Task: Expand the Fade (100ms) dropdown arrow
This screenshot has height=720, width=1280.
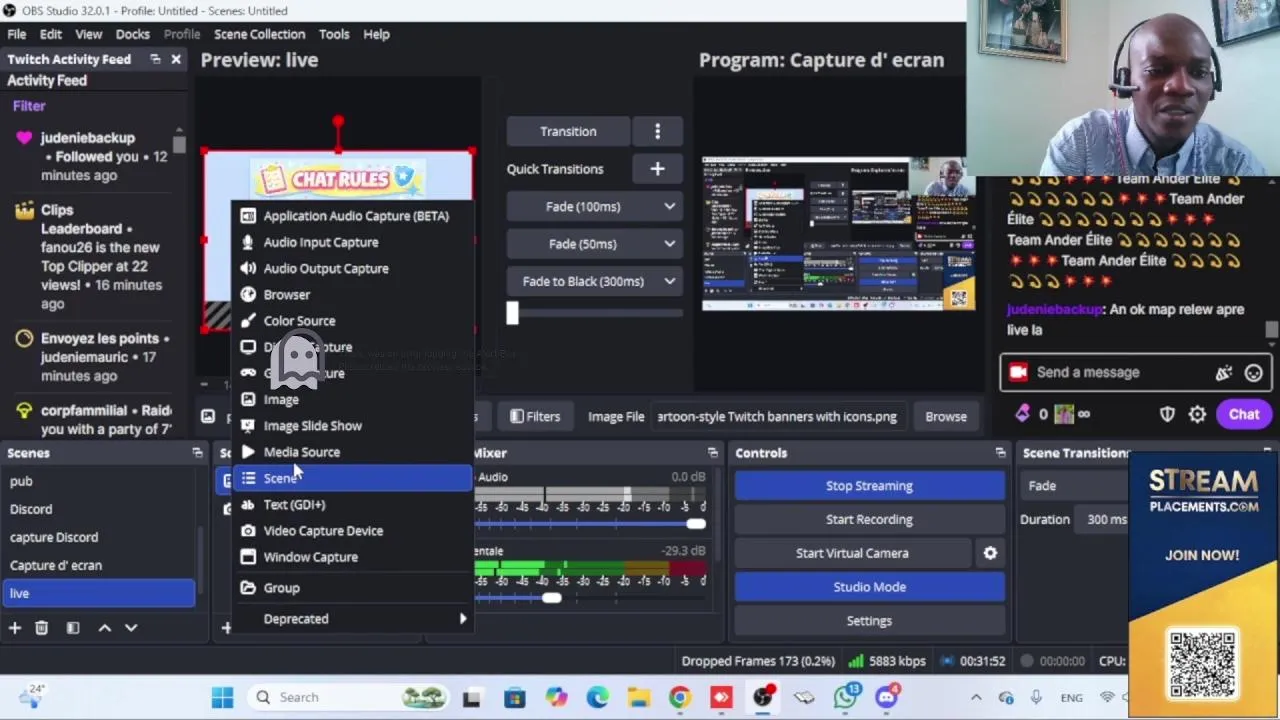Action: 669,206
